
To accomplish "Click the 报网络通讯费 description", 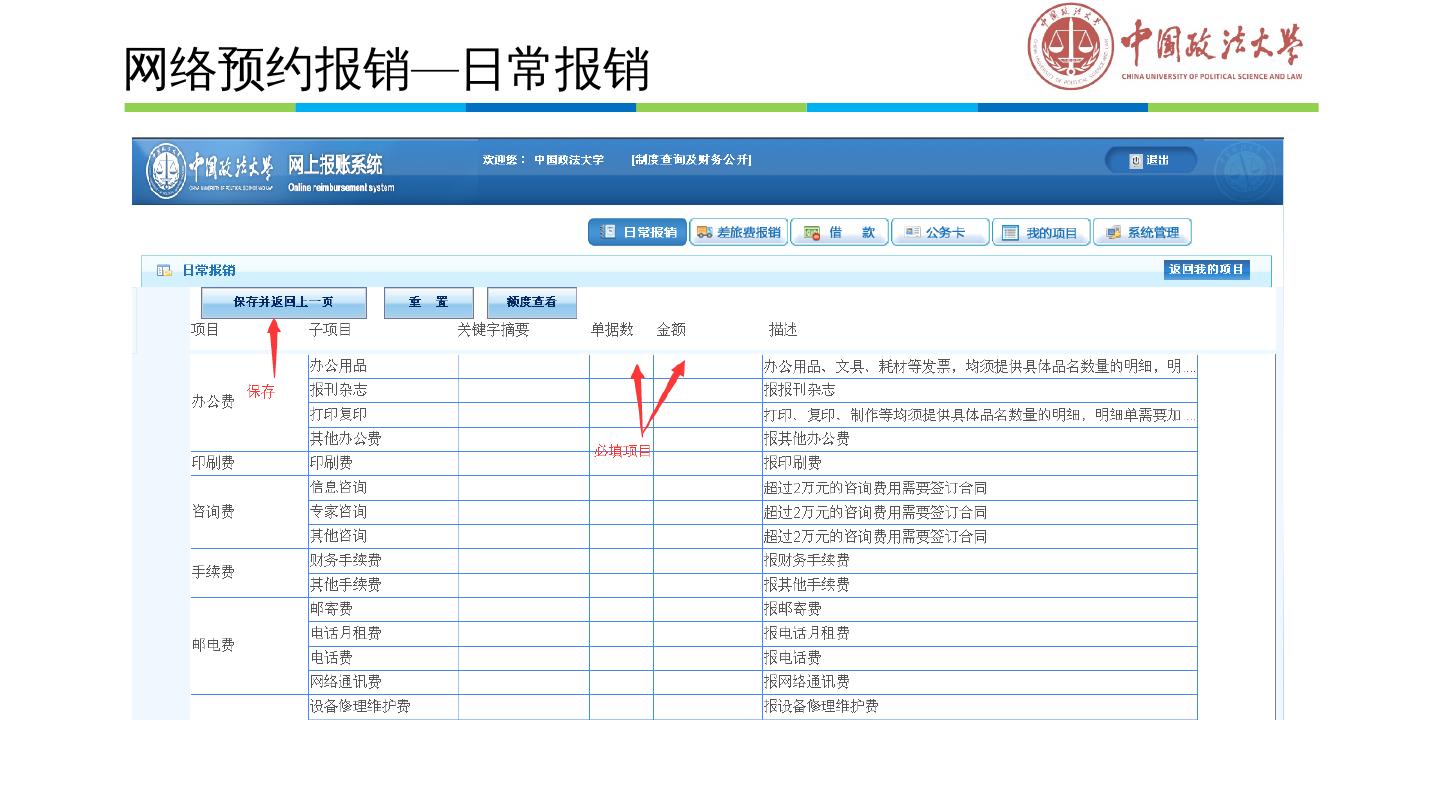I will [807, 682].
